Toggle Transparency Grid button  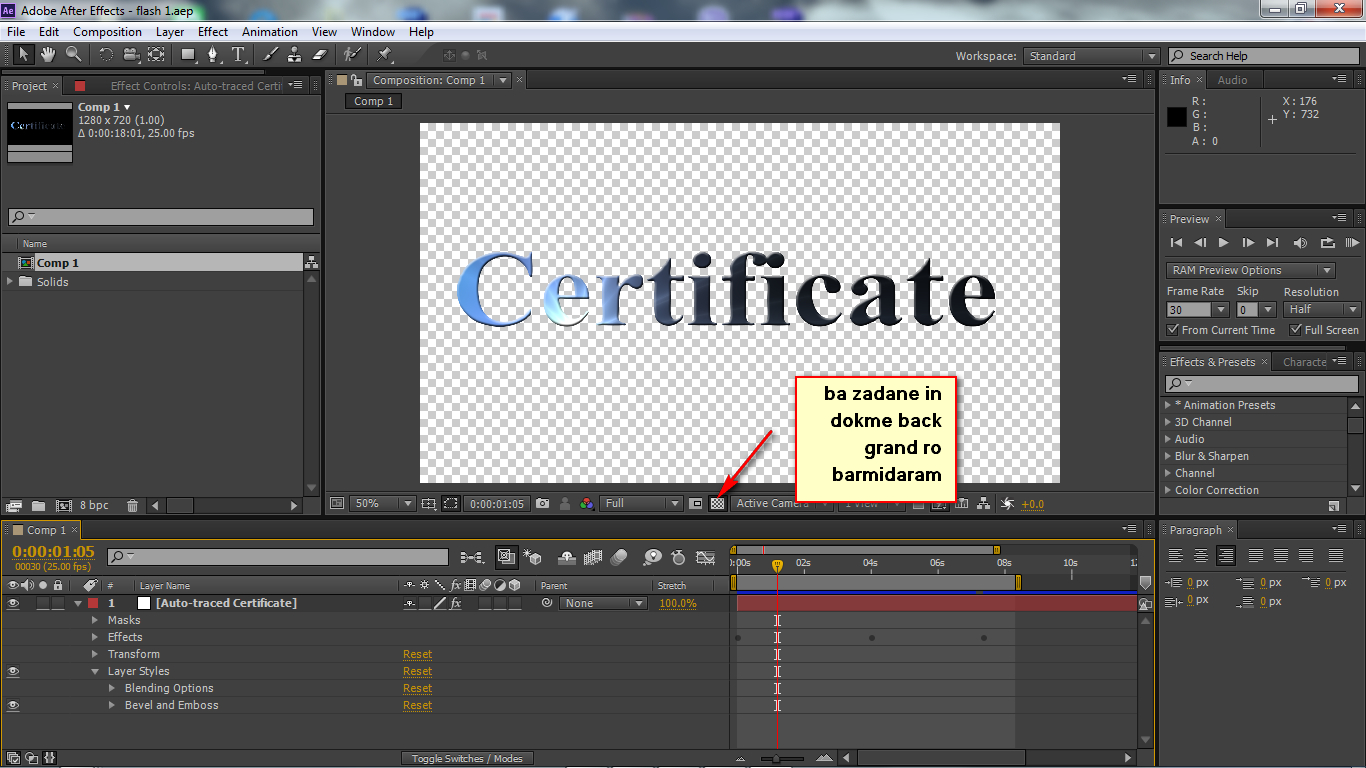pyautogui.click(x=717, y=504)
